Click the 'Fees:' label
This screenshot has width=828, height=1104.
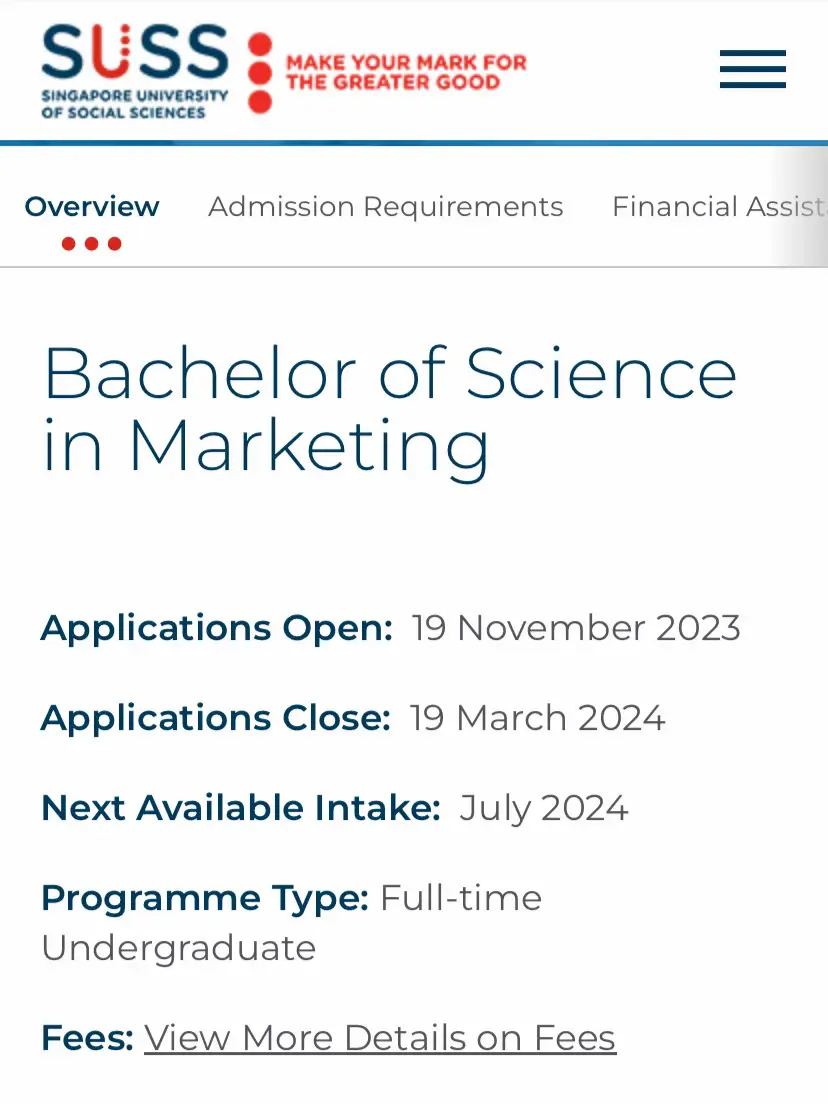(x=87, y=1038)
